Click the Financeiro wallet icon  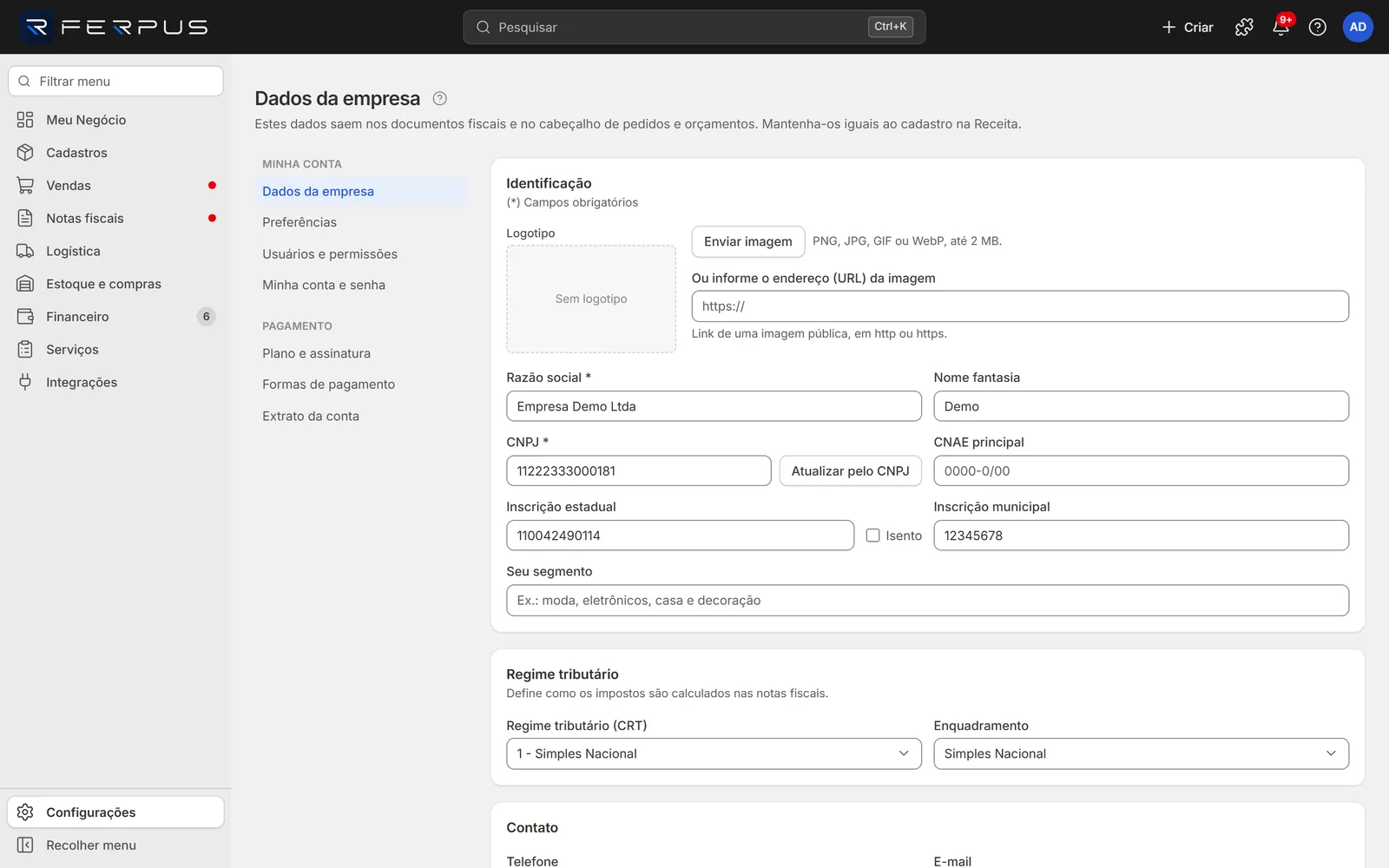click(x=25, y=317)
